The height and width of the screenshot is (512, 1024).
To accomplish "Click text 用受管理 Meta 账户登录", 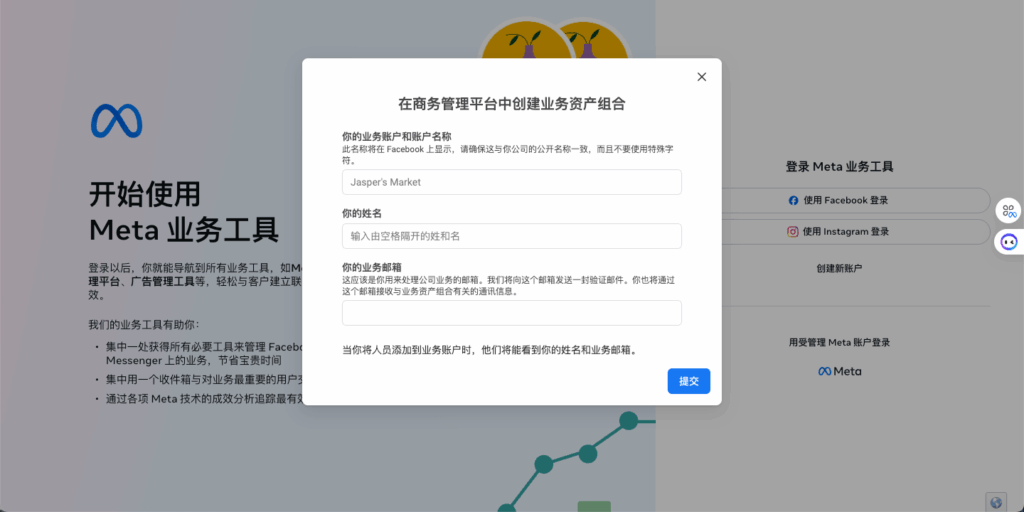I will [839, 342].
